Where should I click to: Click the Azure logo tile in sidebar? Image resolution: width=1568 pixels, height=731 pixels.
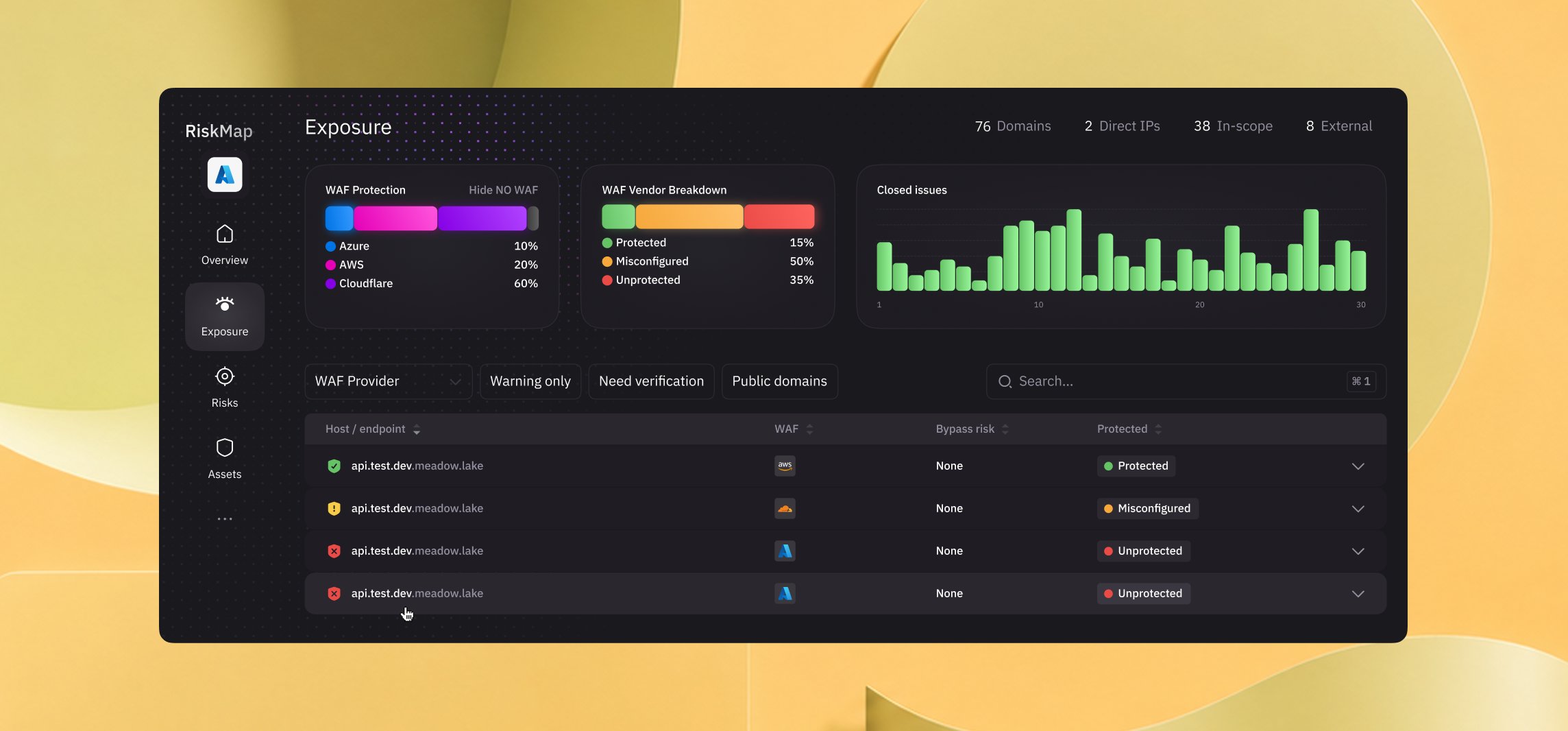click(x=225, y=175)
